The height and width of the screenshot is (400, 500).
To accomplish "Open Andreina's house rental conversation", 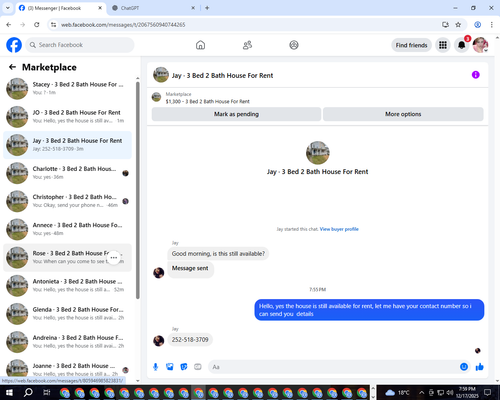I will click(x=67, y=342).
